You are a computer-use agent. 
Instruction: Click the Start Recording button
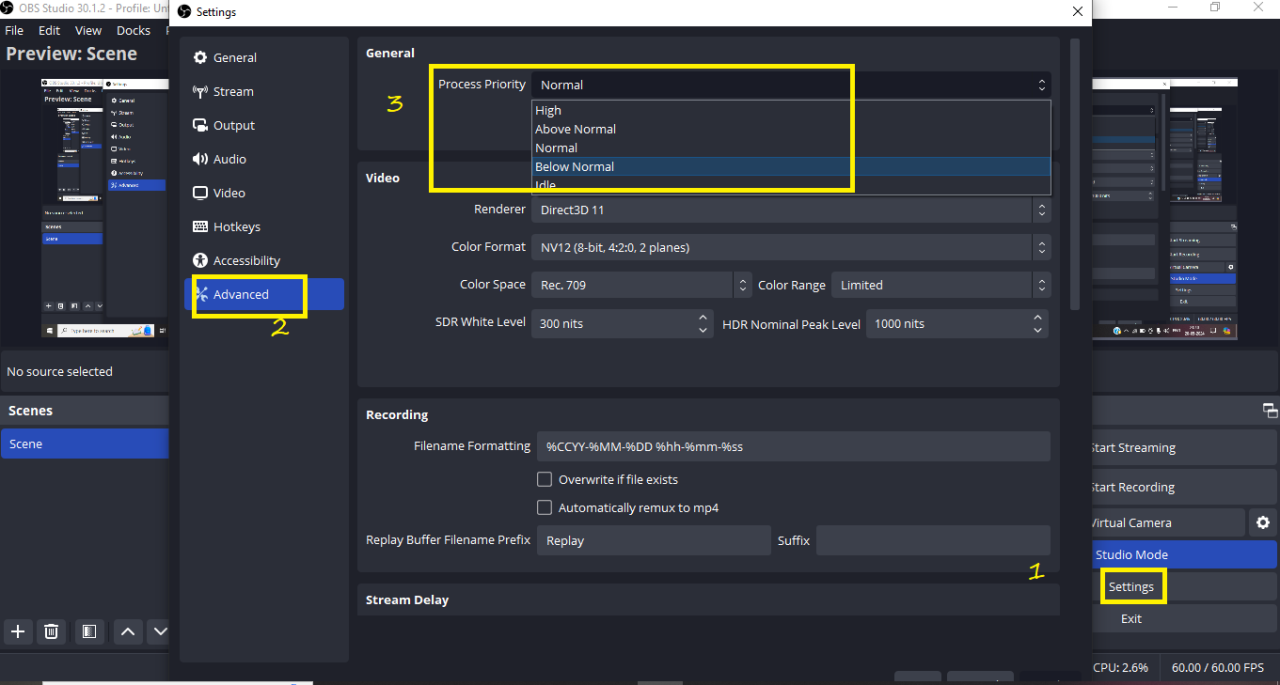tap(1133, 487)
